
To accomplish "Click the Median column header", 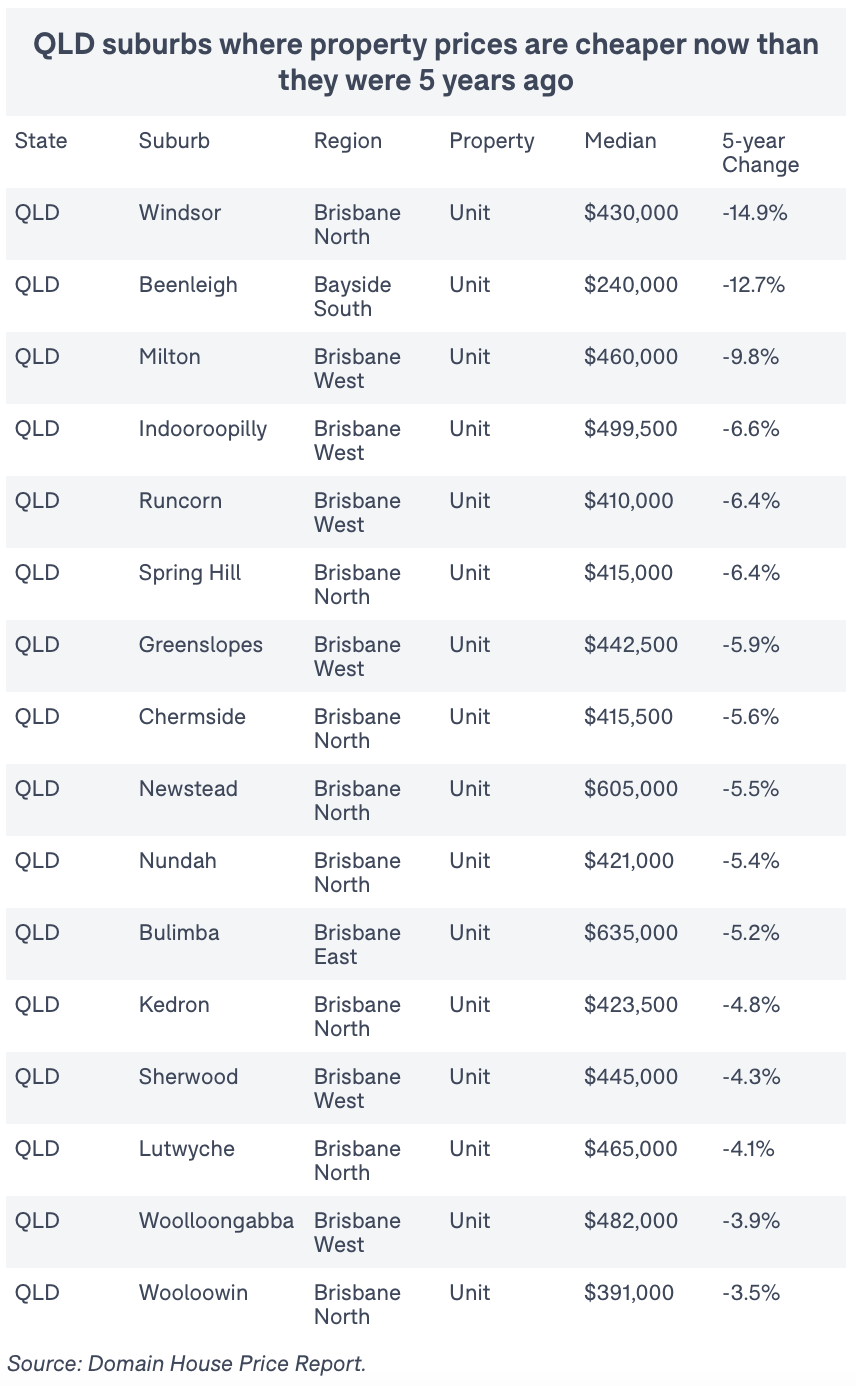I will click(620, 141).
